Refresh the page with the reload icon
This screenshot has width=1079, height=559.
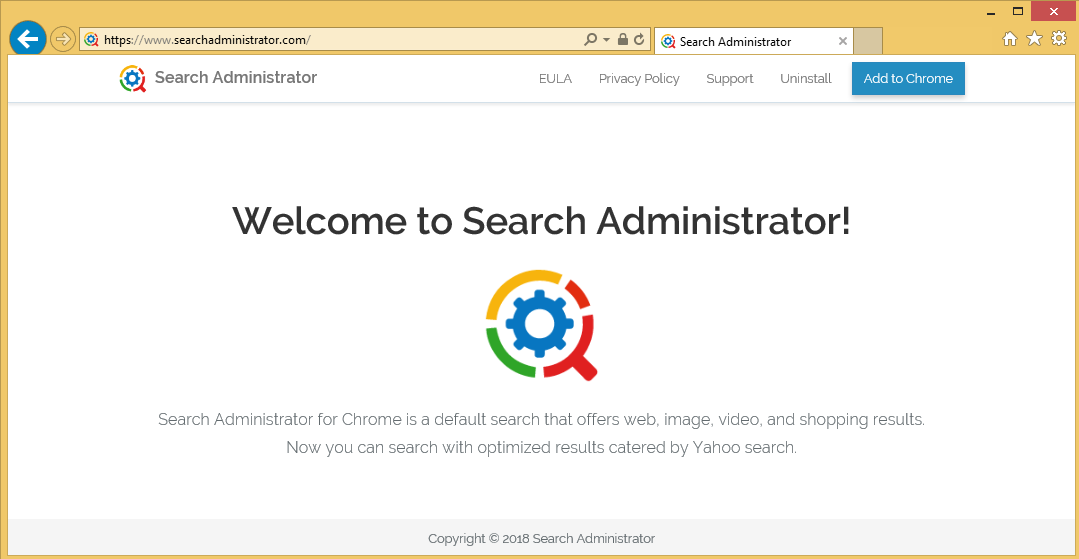tap(639, 40)
